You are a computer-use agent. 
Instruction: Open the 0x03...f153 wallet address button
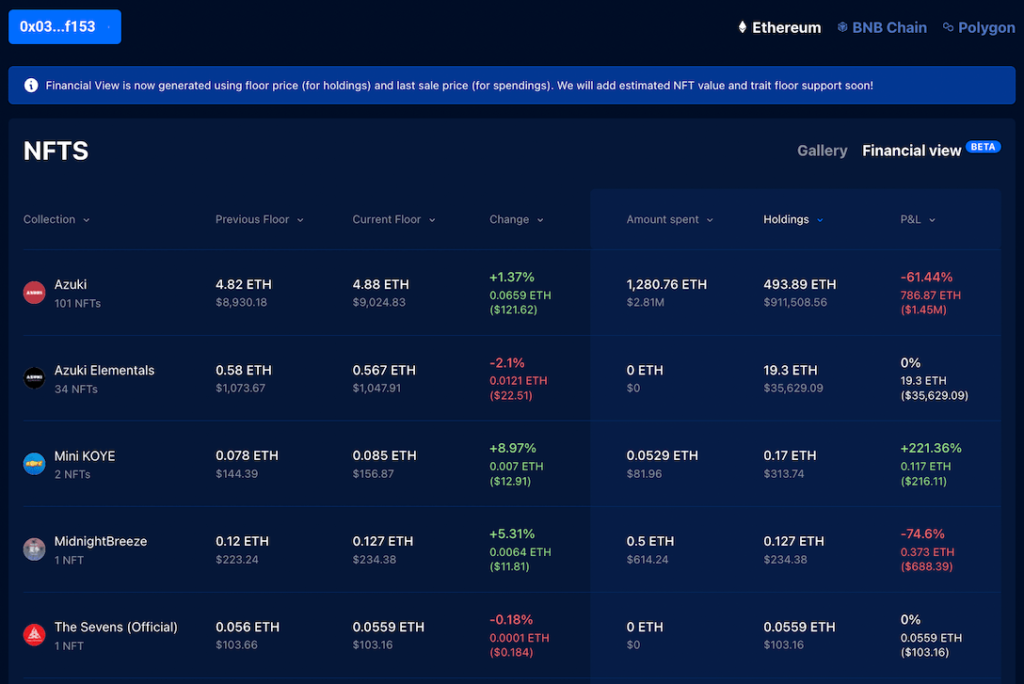[65, 27]
